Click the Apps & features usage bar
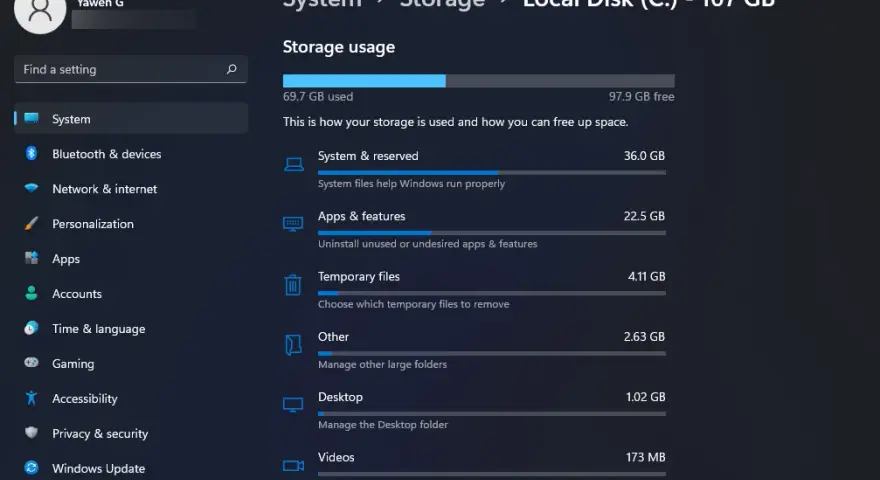The image size is (880, 480). [492, 232]
